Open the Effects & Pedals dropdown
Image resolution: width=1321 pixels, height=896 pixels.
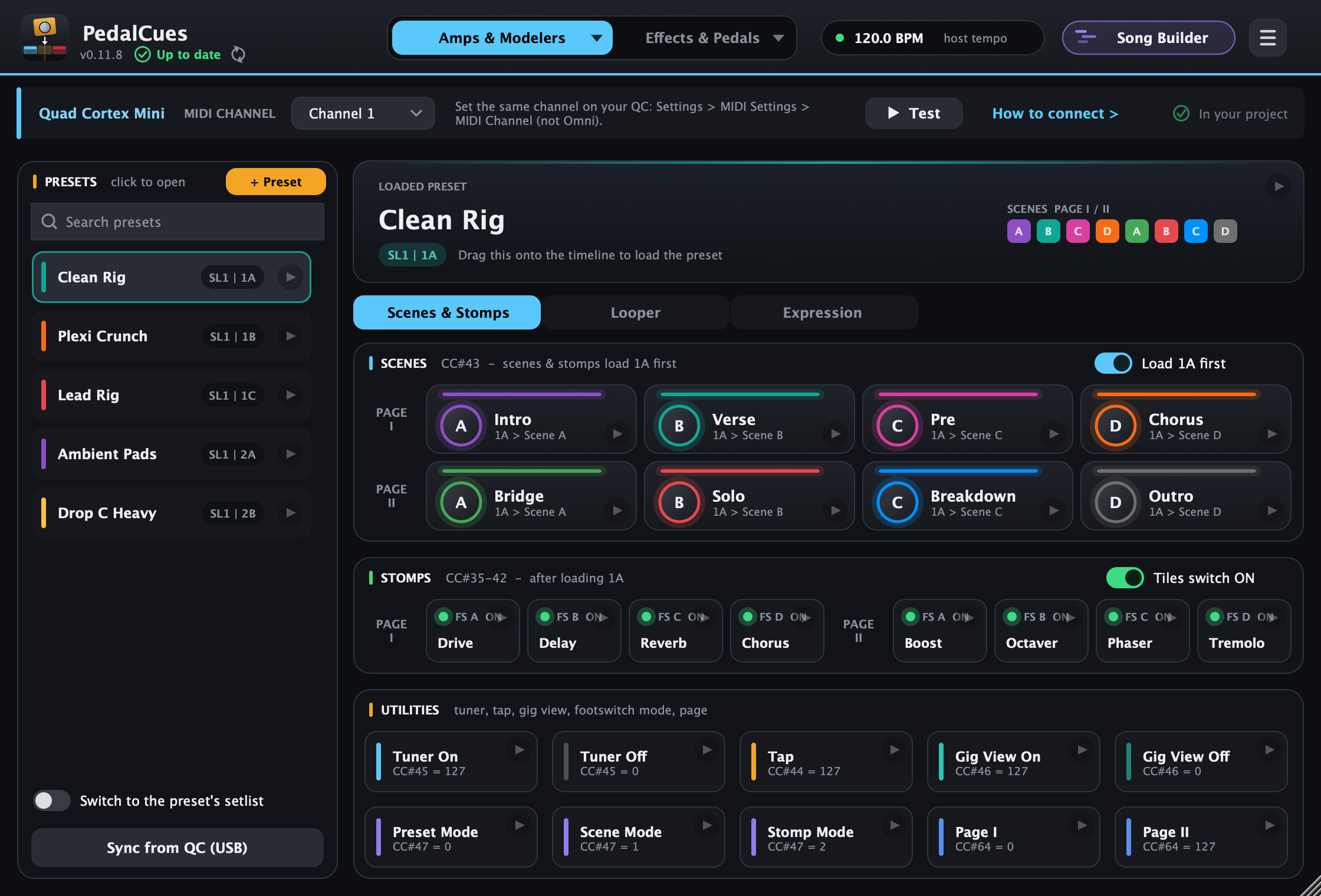(x=714, y=38)
